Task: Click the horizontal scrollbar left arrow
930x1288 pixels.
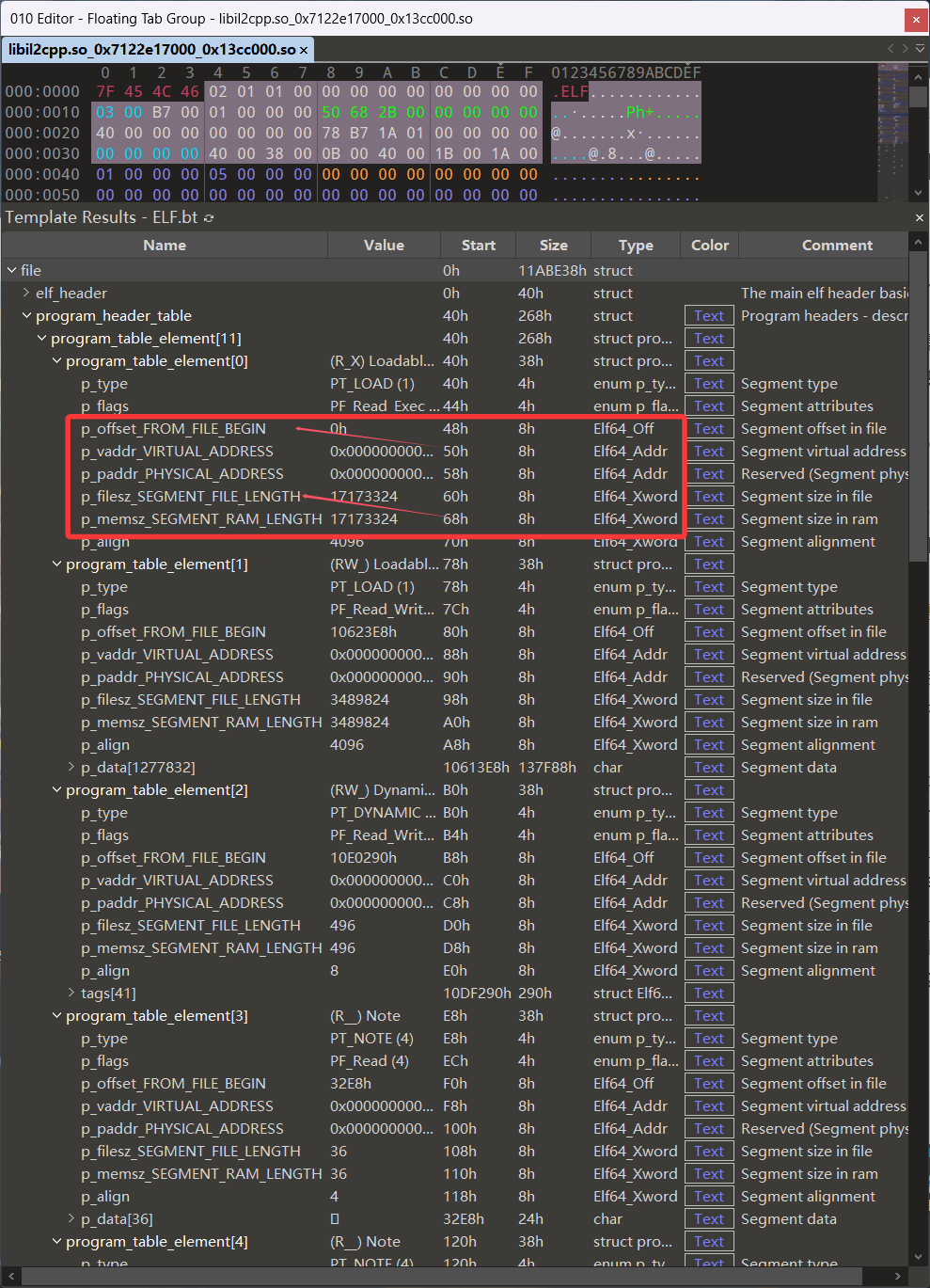Action: pyautogui.click(x=10, y=1277)
